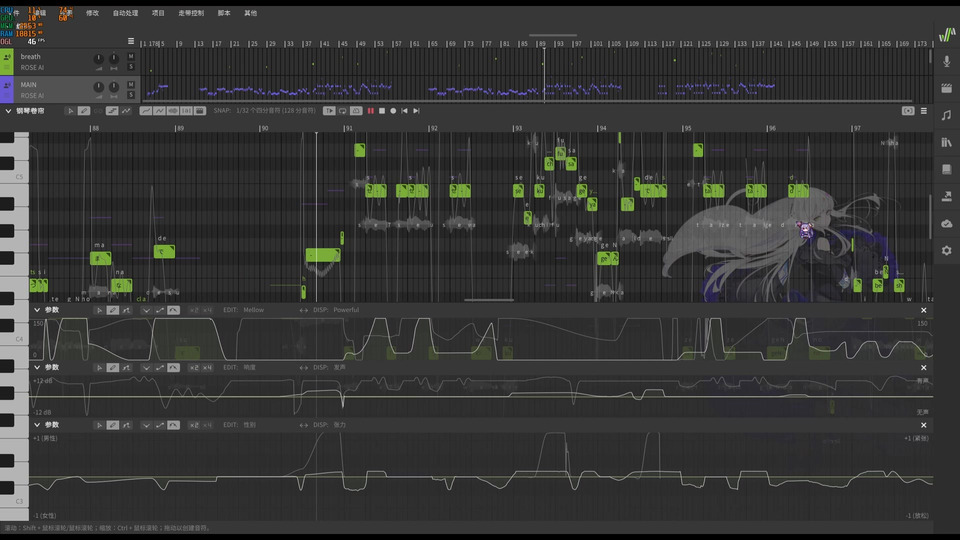The height and width of the screenshot is (540, 960).
Task: Toggle the piano roll phoneme display button
Action: click(186, 111)
